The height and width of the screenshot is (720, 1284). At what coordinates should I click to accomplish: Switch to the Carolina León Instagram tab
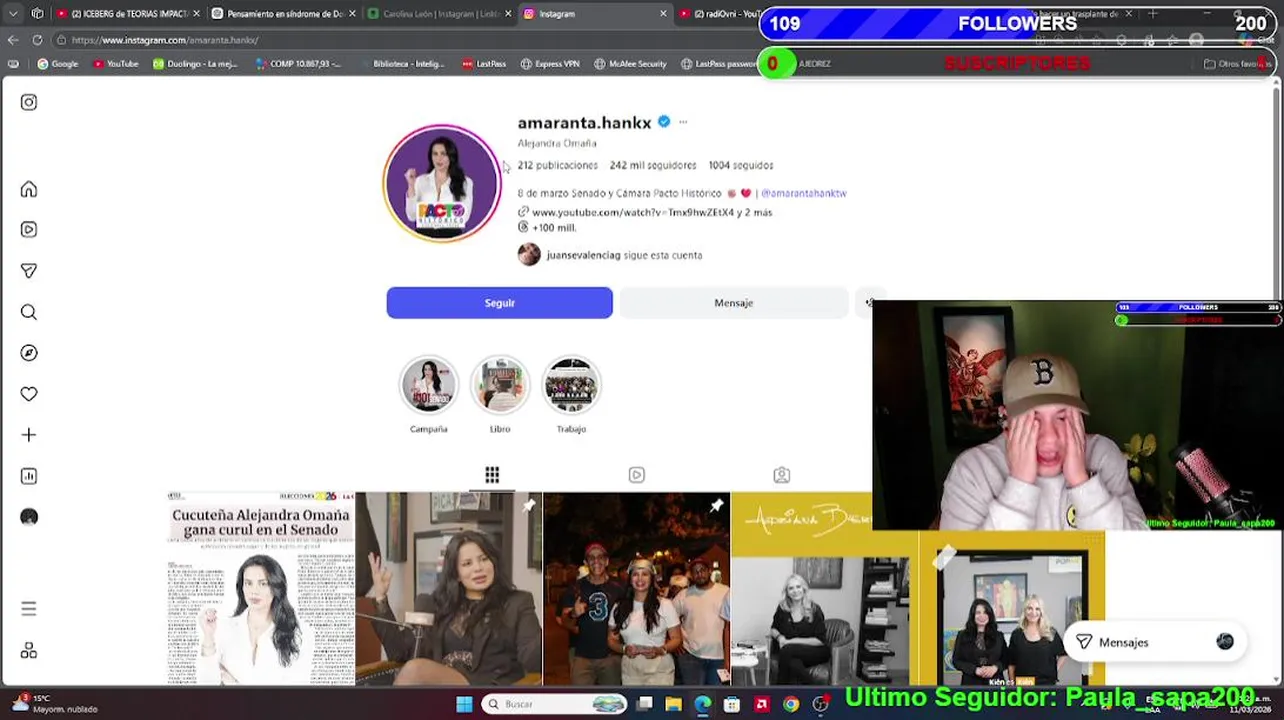(x=441, y=14)
